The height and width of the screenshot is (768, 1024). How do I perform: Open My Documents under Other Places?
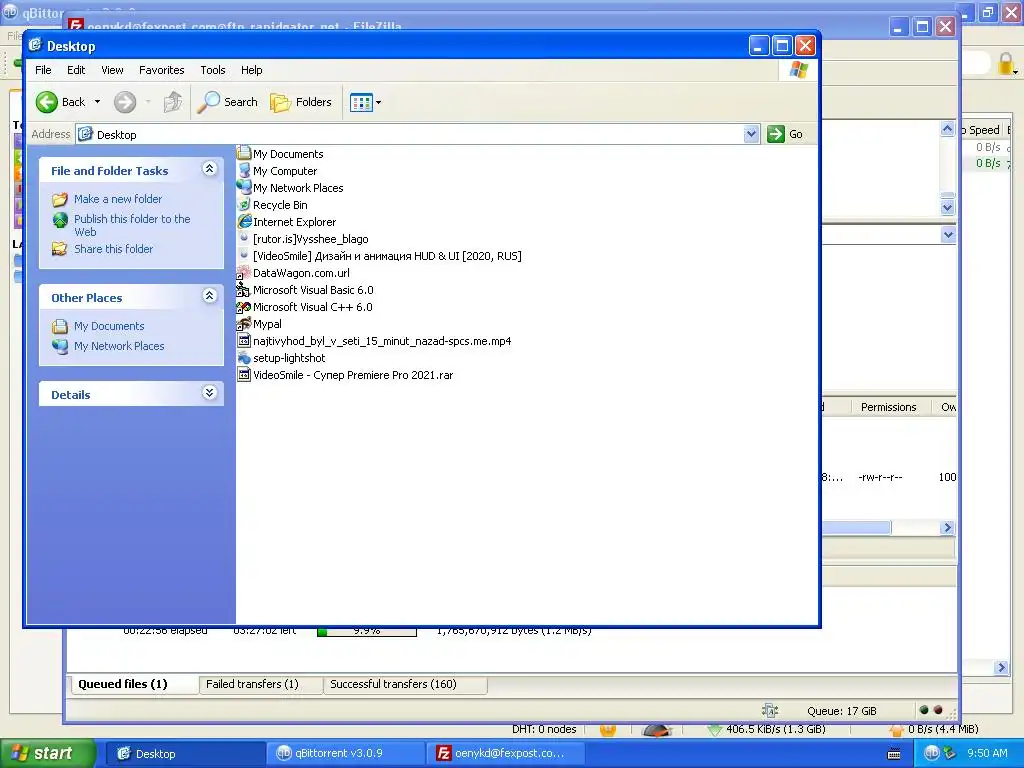(109, 326)
